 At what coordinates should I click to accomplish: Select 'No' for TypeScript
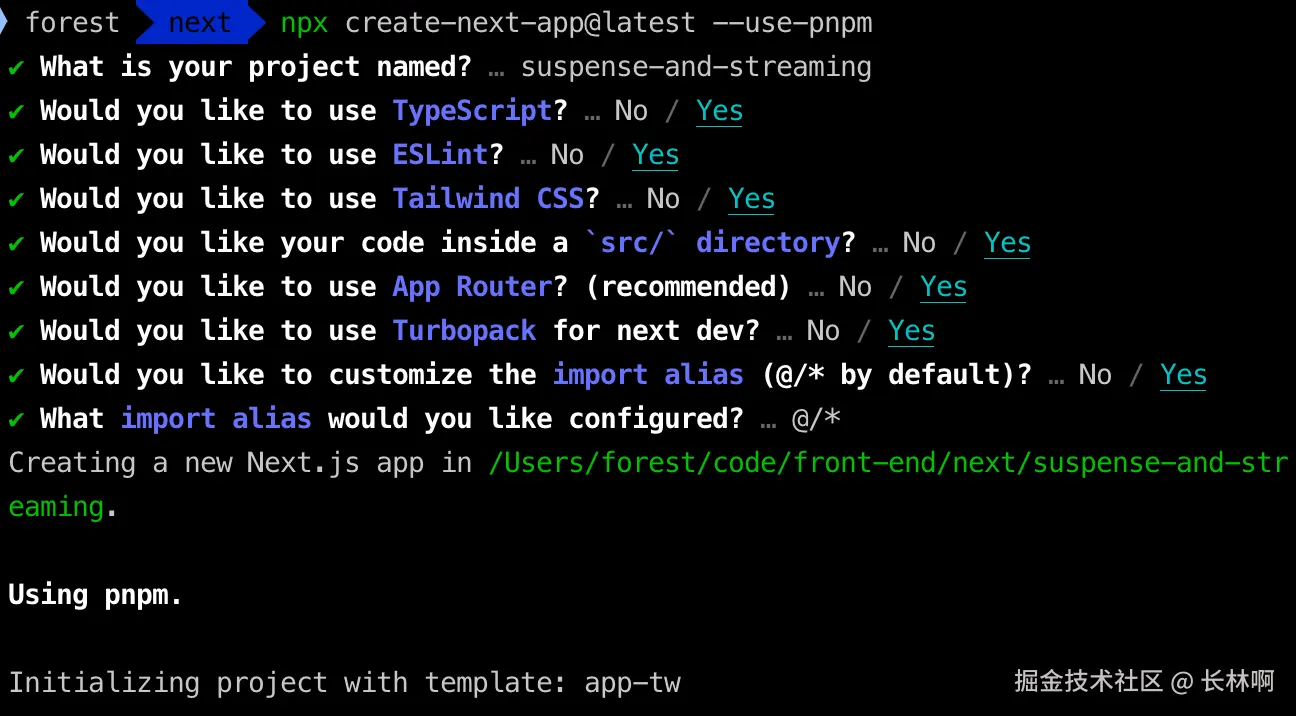pyautogui.click(x=632, y=111)
